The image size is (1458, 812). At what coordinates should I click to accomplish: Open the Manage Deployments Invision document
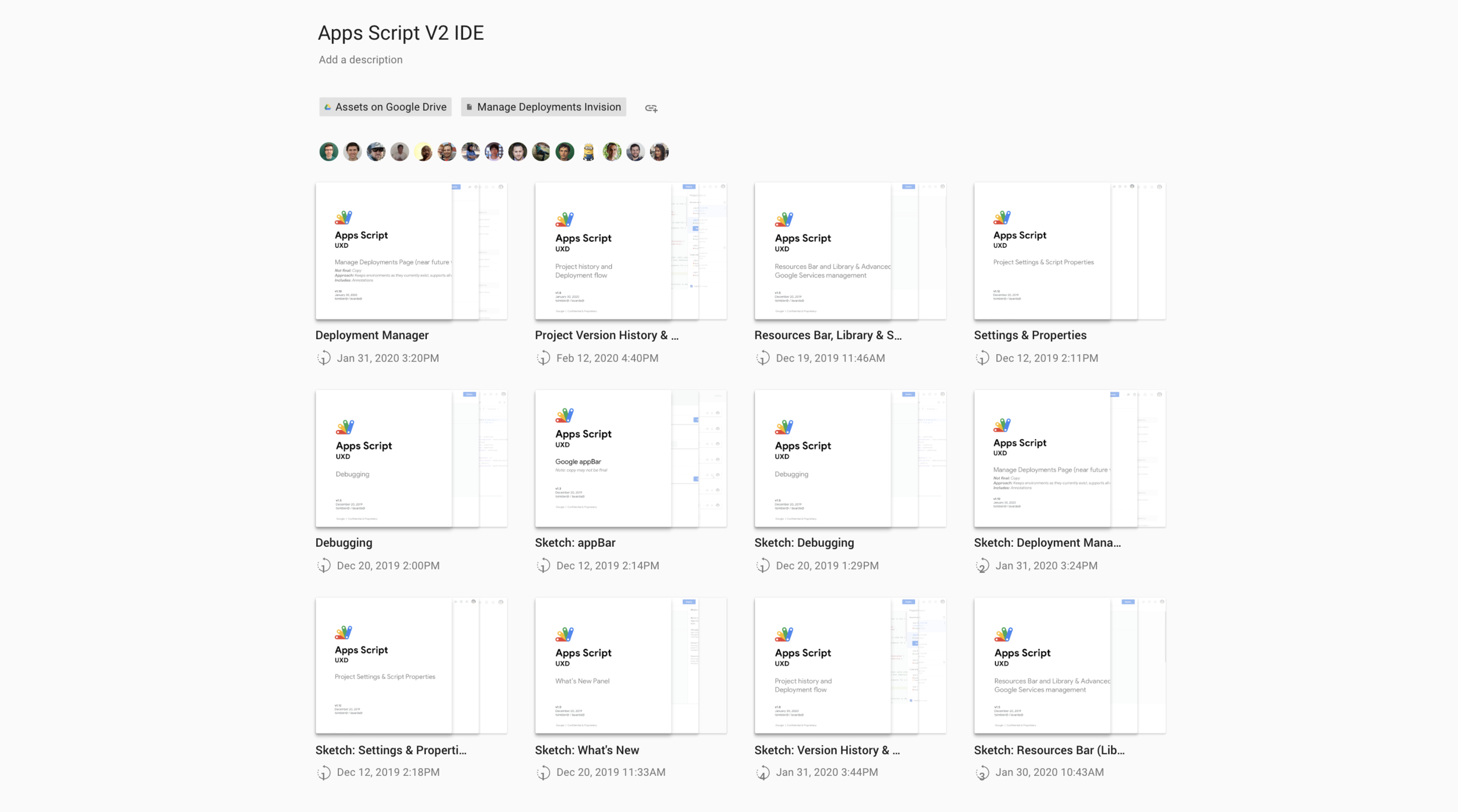[x=543, y=107]
